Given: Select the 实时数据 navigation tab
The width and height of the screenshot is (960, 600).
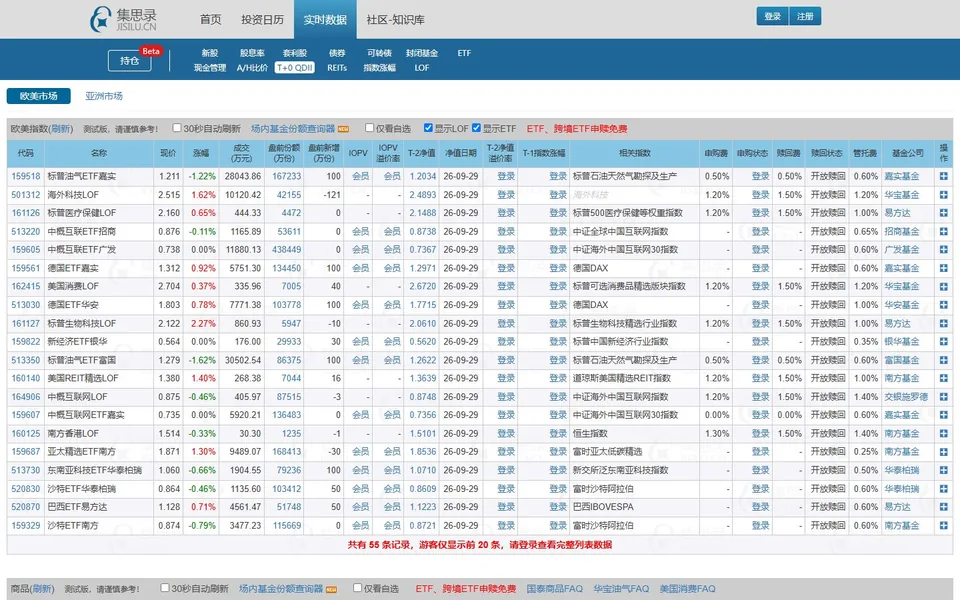Looking at the screenshot, I should coord(325,20).
